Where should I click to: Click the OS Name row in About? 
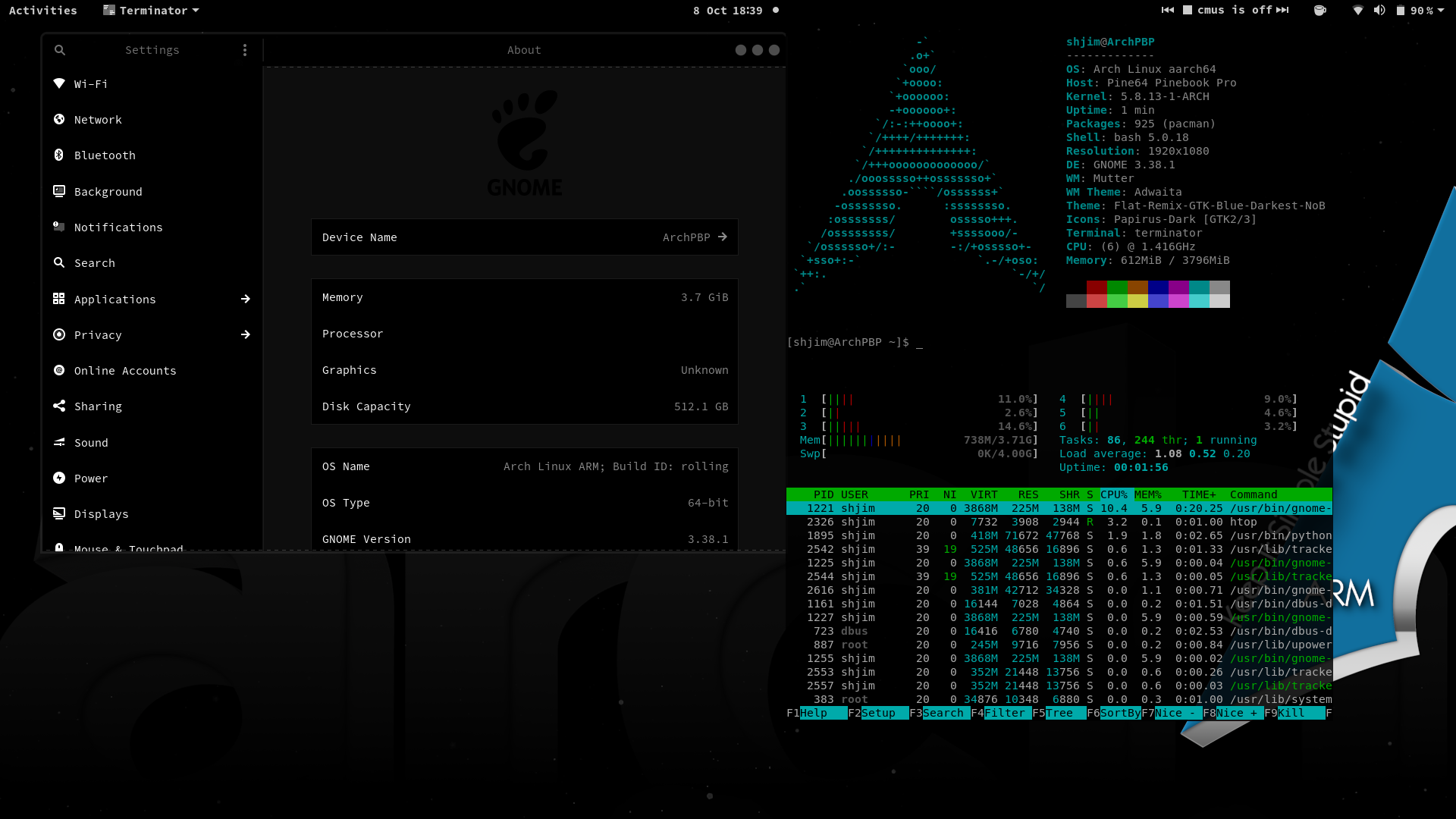pyautogui.click(x=525, y=466)
